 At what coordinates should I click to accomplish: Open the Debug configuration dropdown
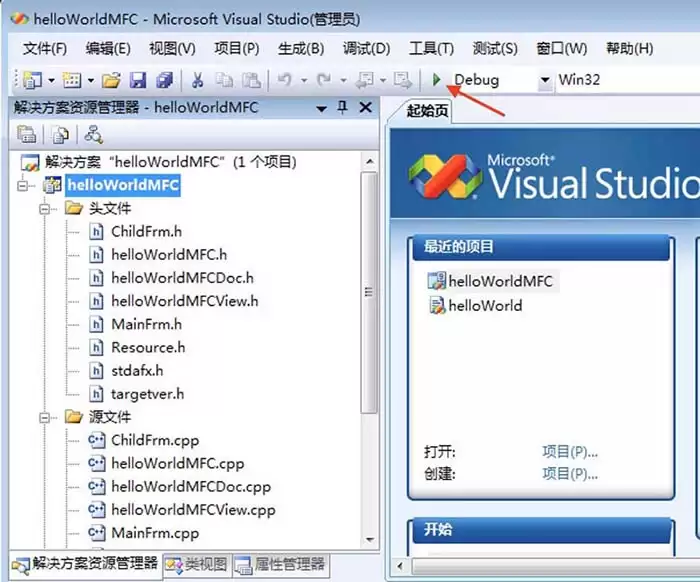(545, 80)
